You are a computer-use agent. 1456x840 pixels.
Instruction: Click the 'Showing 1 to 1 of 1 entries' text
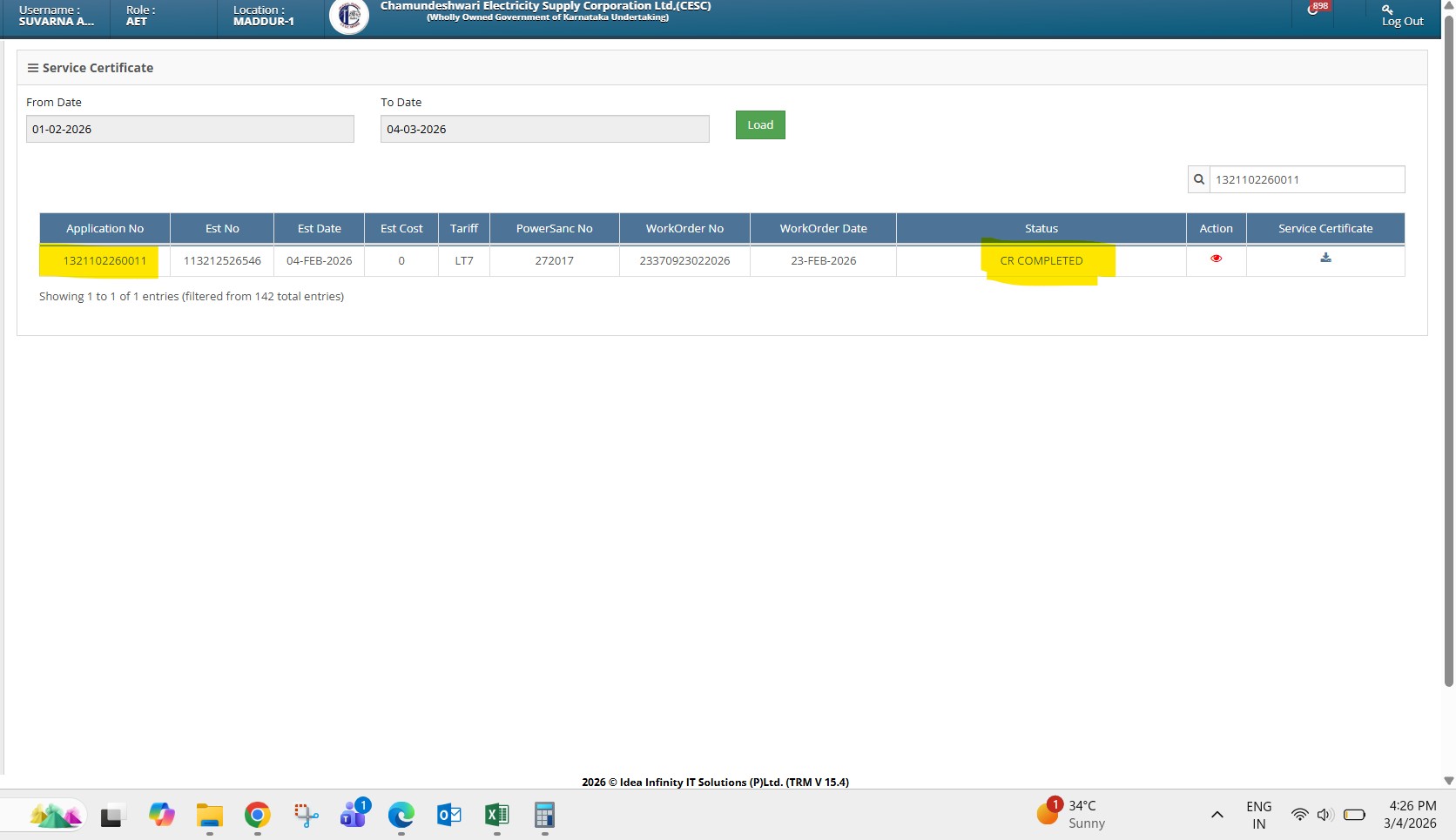point(192,296)
